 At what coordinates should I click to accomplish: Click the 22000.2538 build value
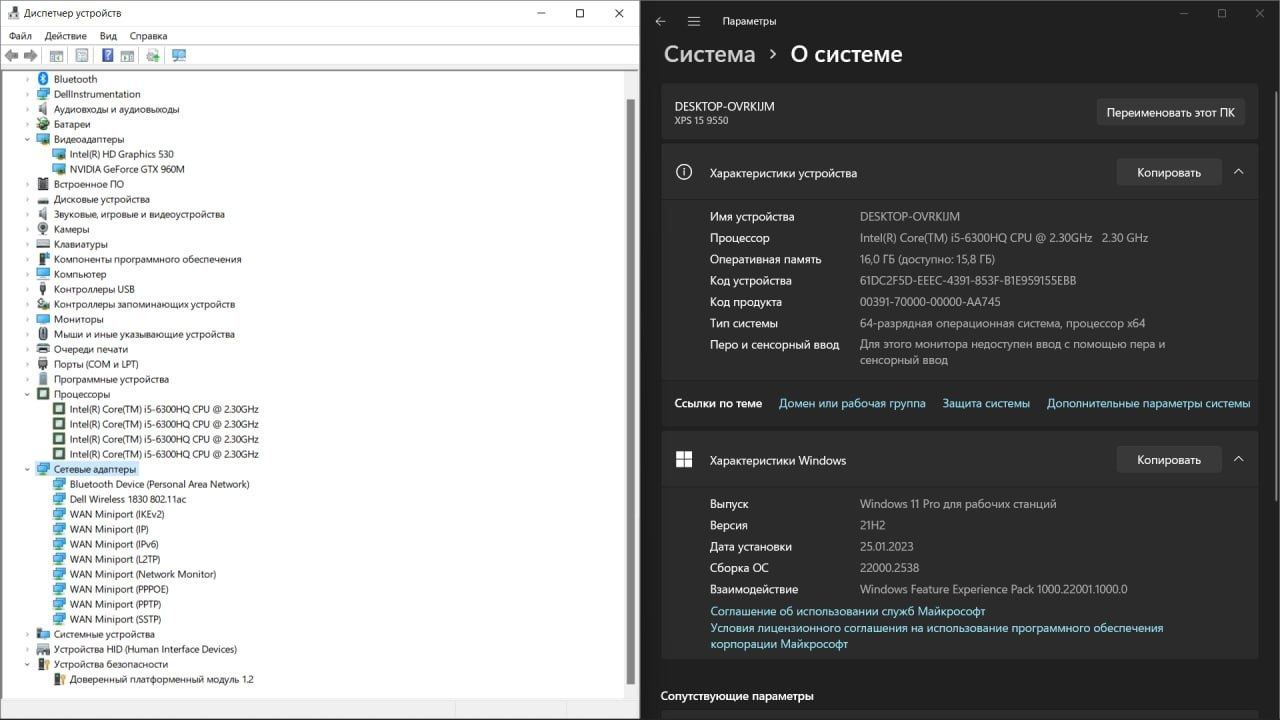click(889, 568)
